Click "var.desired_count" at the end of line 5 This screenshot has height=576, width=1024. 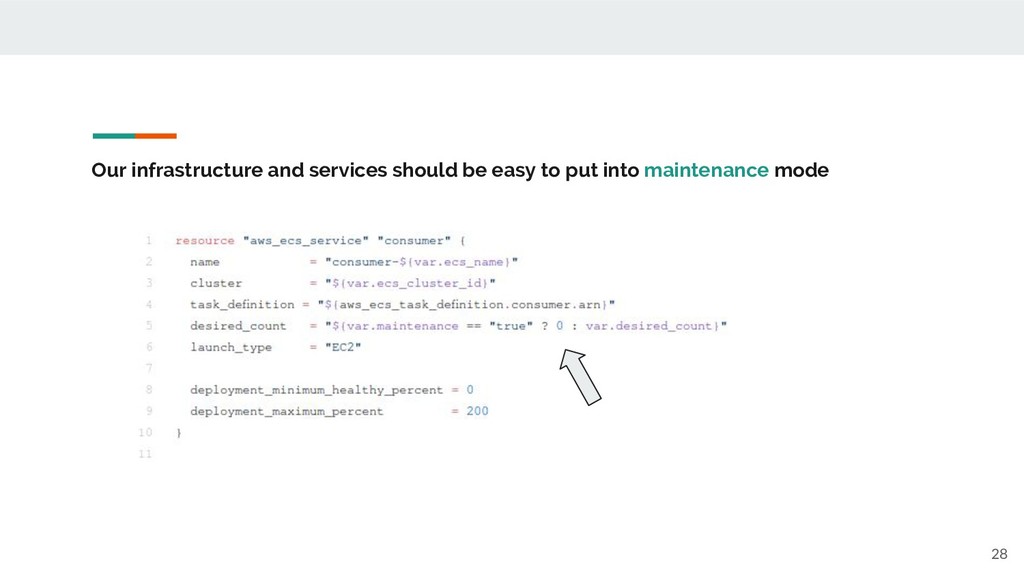pyautogui.click(x=648, y=326)
